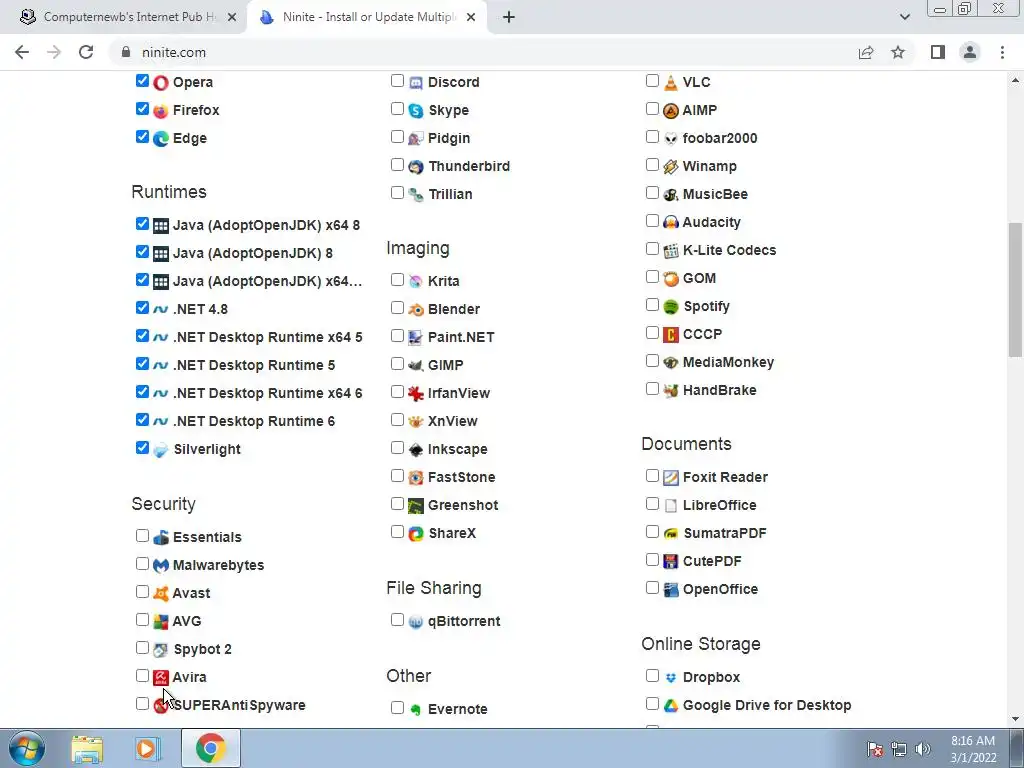The image size is (1024, 768).
Task: Click the Greenshot icon
Action: pyautogui.click(x=416, y=505)
